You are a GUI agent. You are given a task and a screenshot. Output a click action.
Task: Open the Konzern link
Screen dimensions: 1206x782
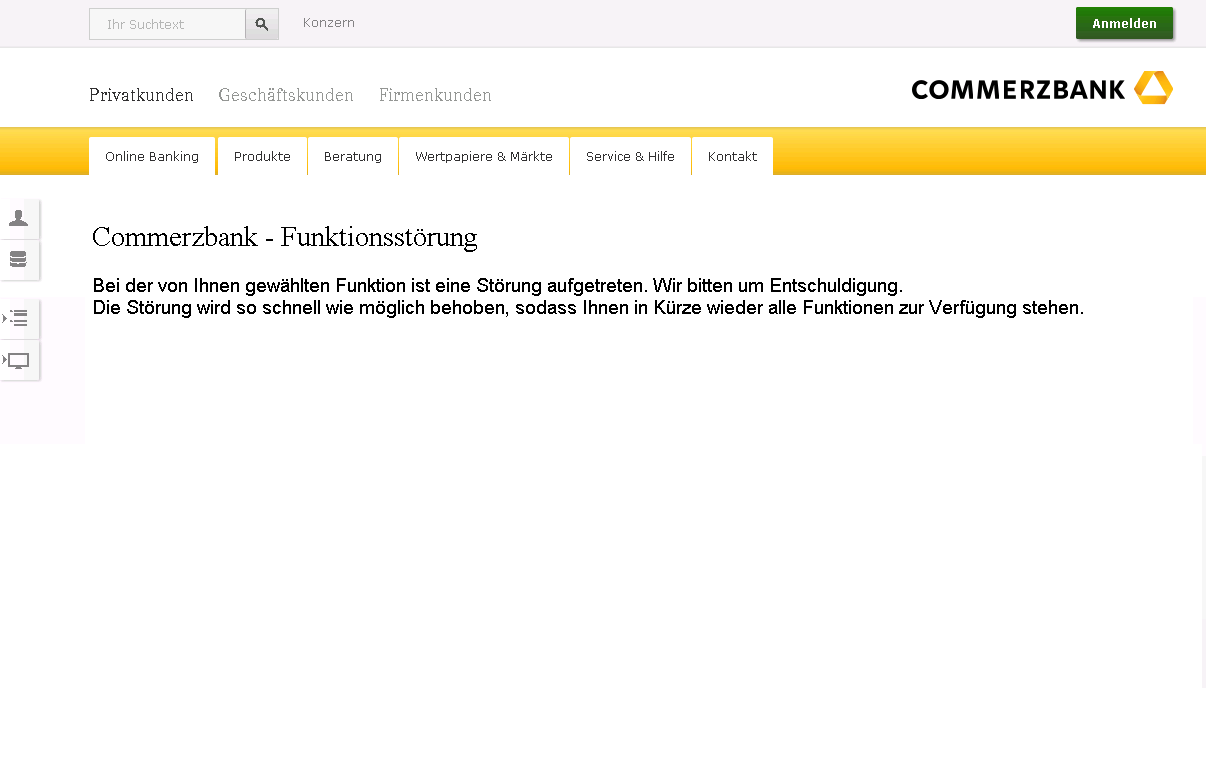328,23
